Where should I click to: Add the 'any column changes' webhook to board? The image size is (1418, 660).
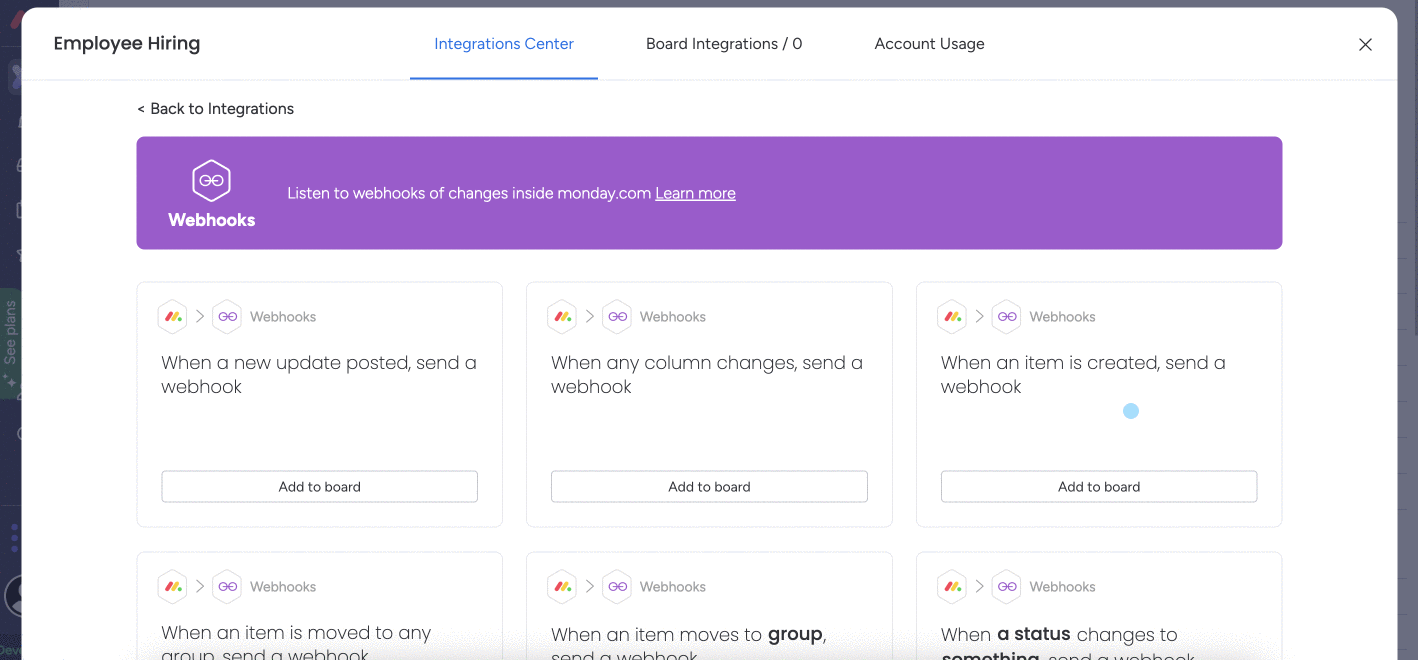click(709, 487)
